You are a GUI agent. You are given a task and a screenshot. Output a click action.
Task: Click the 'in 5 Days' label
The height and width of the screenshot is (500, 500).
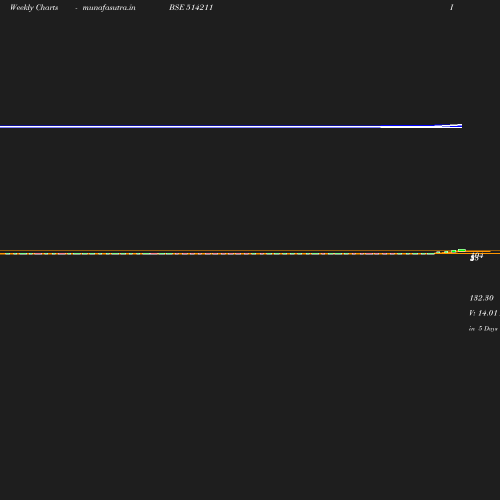click(x=483, y=329)
